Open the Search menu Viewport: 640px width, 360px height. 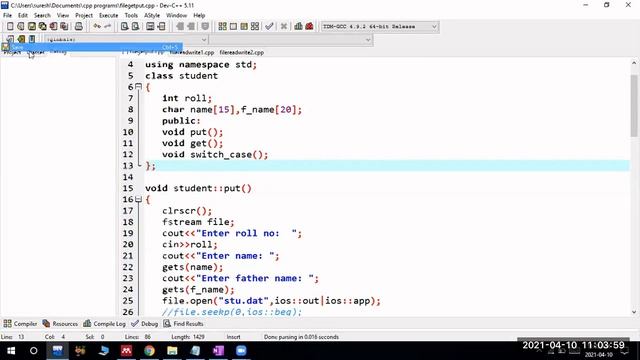tap(42, 16)
